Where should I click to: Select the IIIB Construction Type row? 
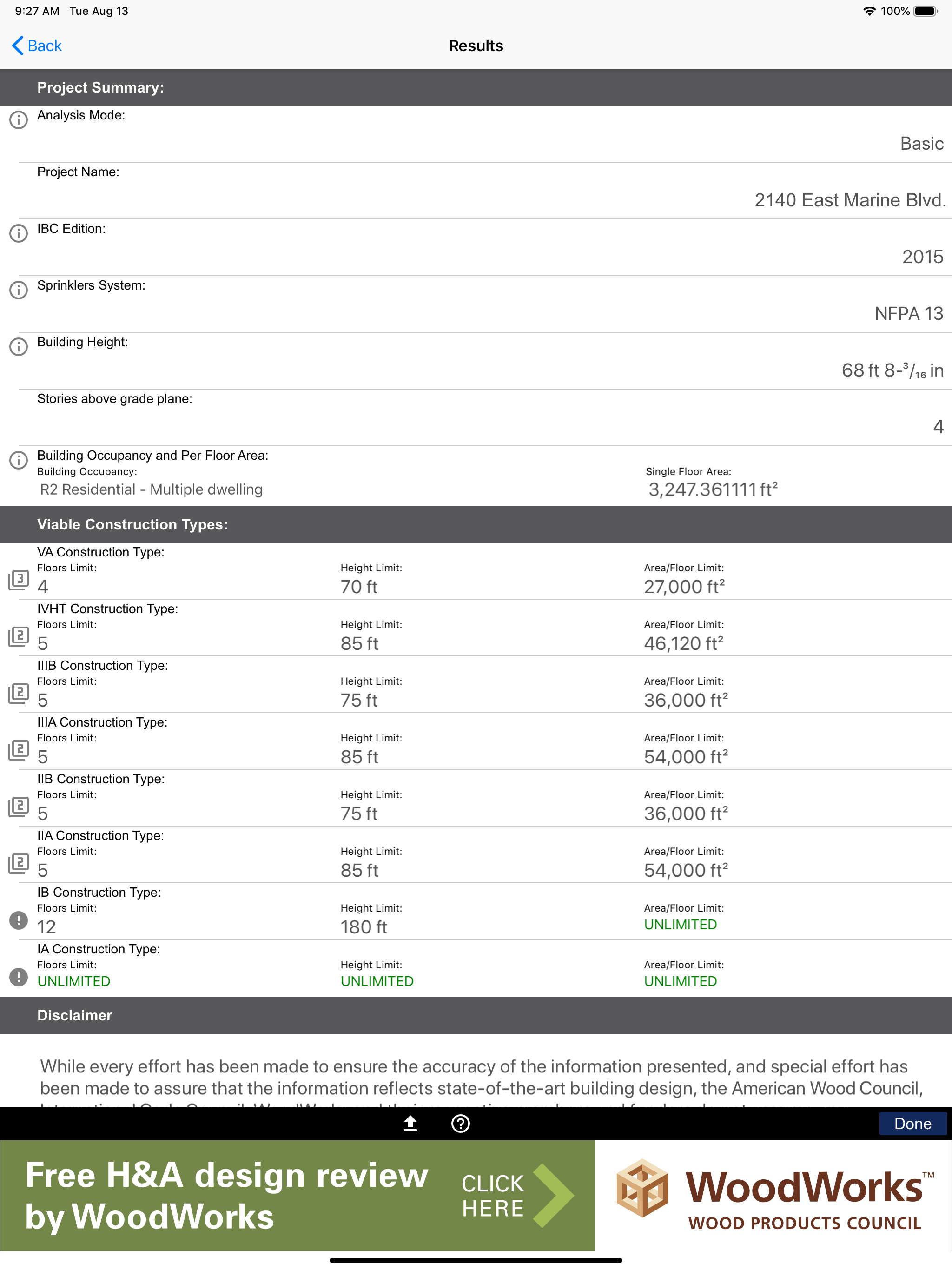[x=476, y=684]
